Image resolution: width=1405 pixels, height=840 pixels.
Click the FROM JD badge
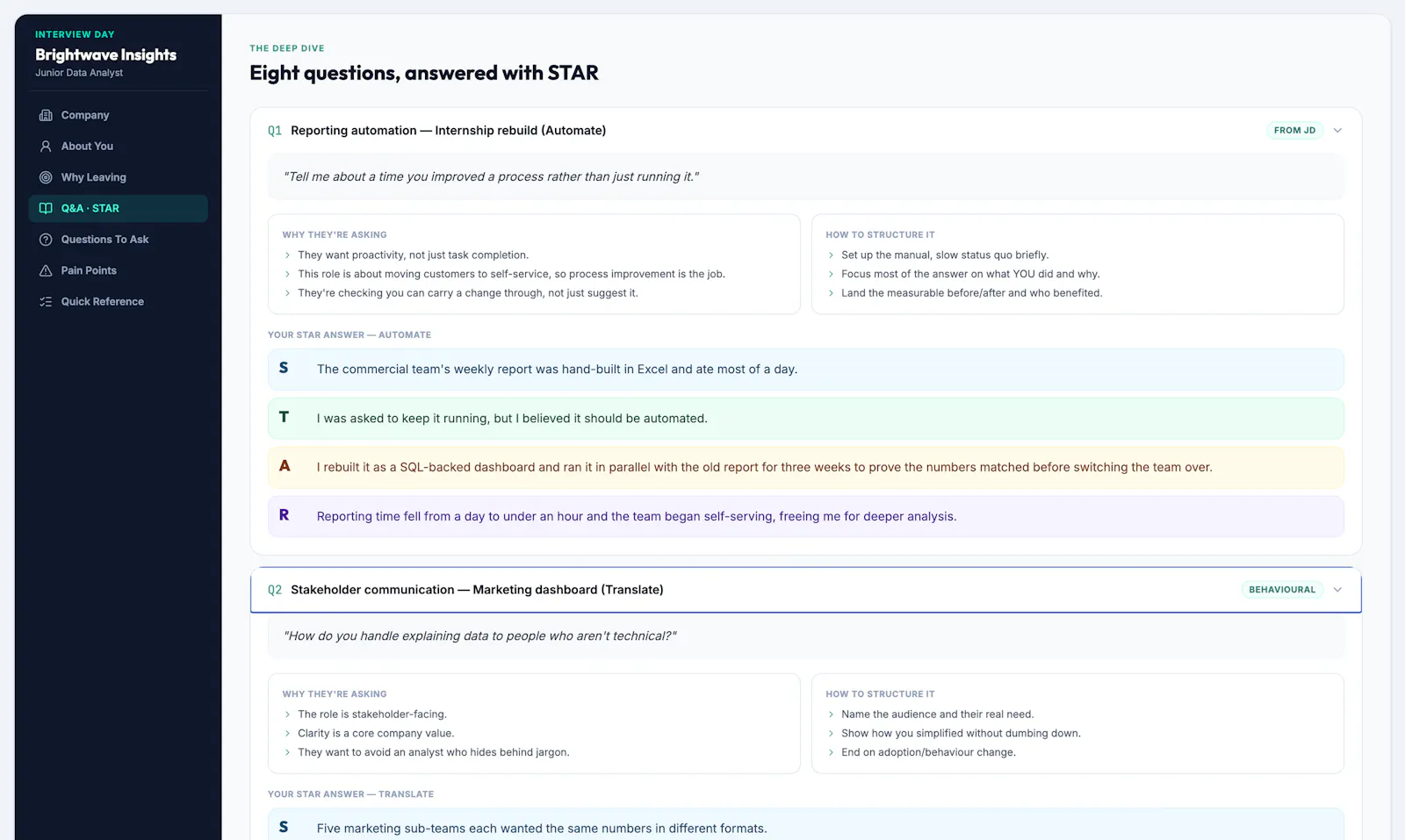[x=1294, y=131]
